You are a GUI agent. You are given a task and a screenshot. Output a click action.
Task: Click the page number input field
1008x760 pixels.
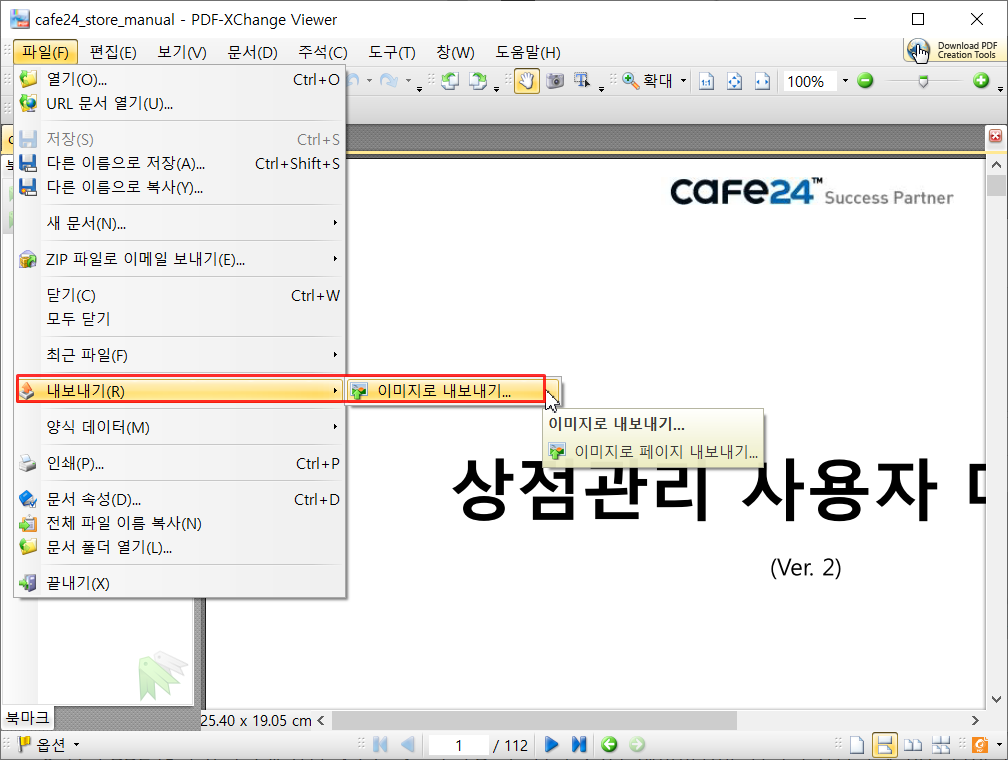tap(458, 745)
